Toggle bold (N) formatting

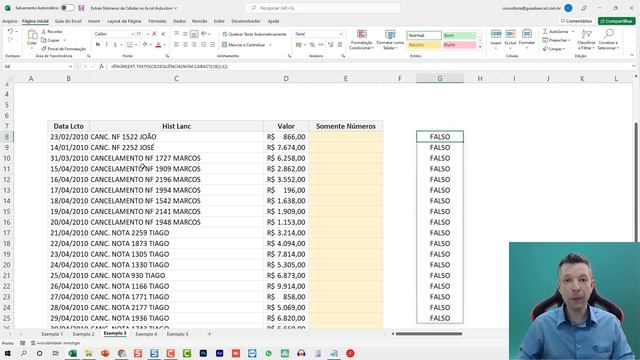(98, 45)
